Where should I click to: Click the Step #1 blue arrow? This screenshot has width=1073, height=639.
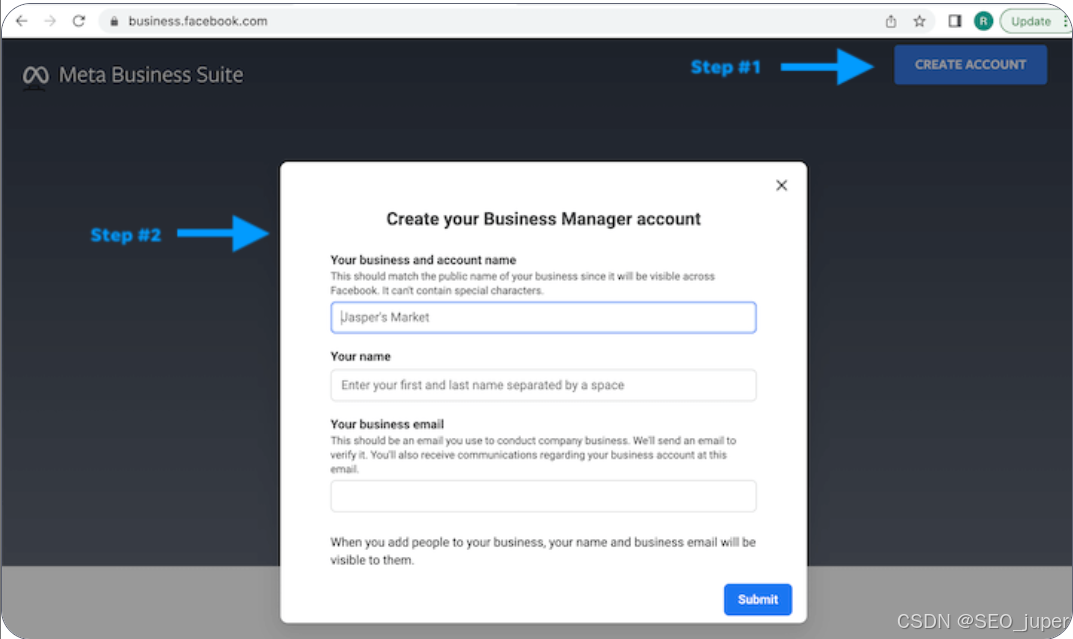click(827, 67)
